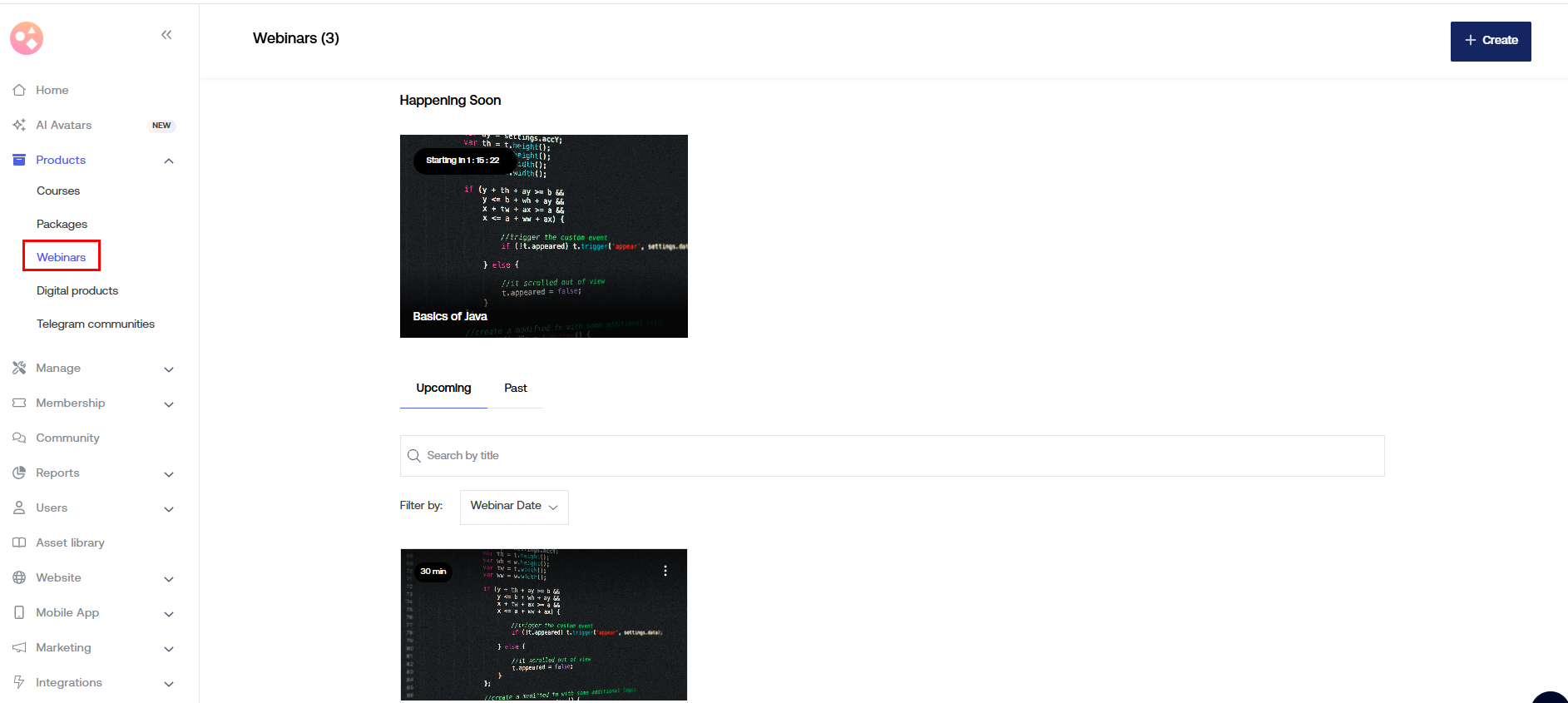Go to Digital products
The height and width of the screenshot is (703, 1568).
(77, 290)
